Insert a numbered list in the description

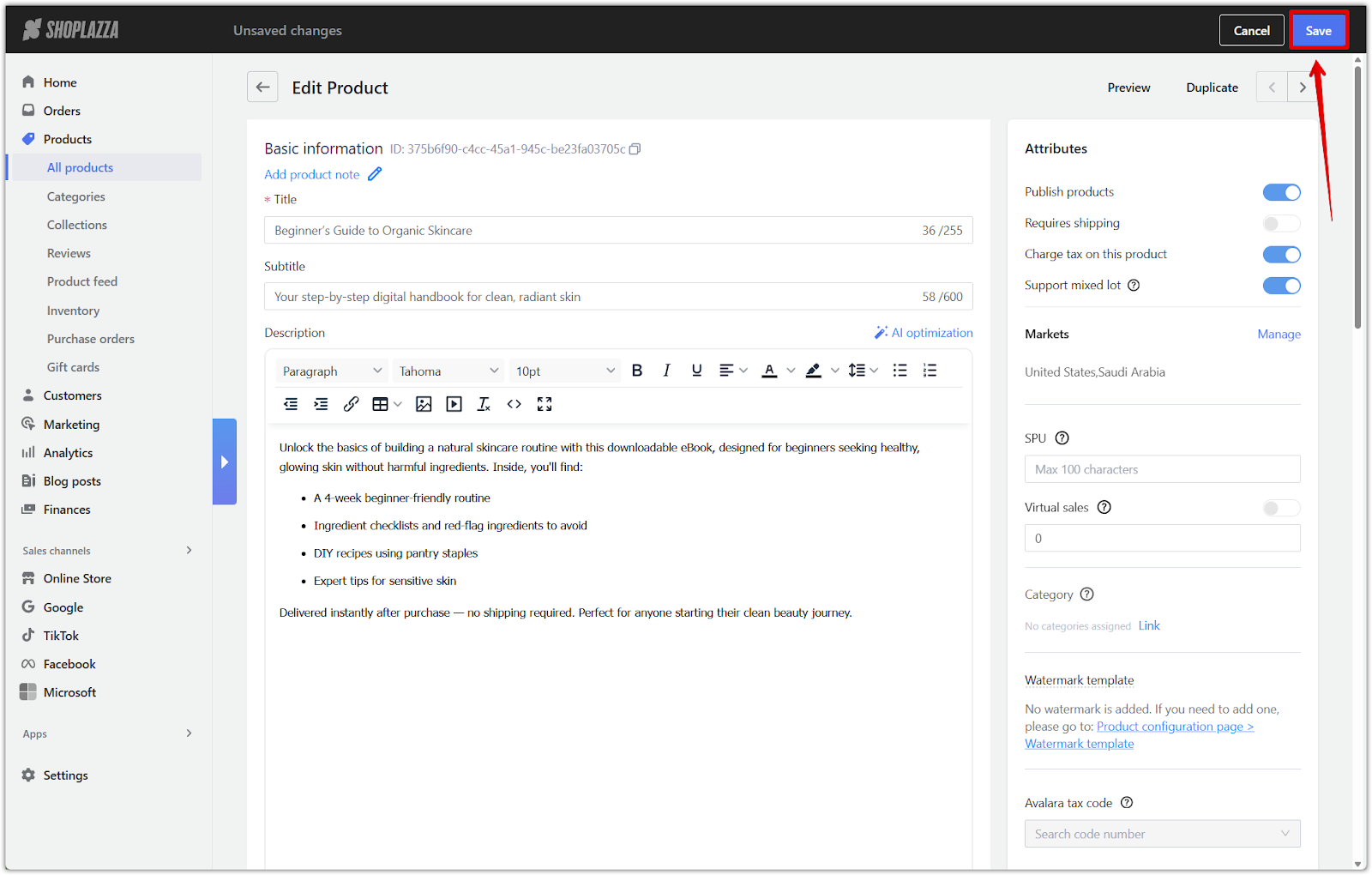(930, 371)
